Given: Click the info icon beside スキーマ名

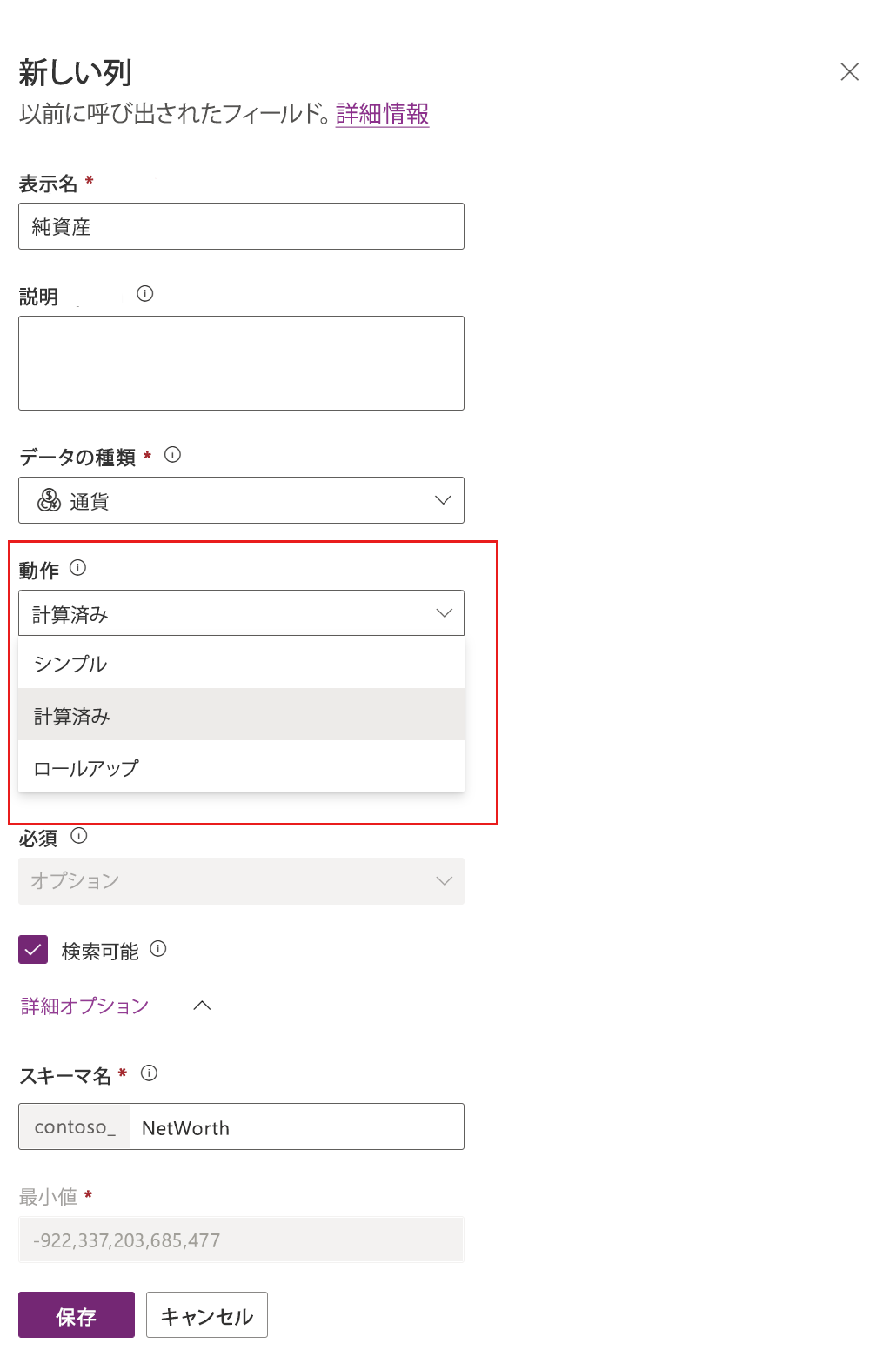Looking at the screenshot, I should pyautogui.click(x=150, y=1073).
